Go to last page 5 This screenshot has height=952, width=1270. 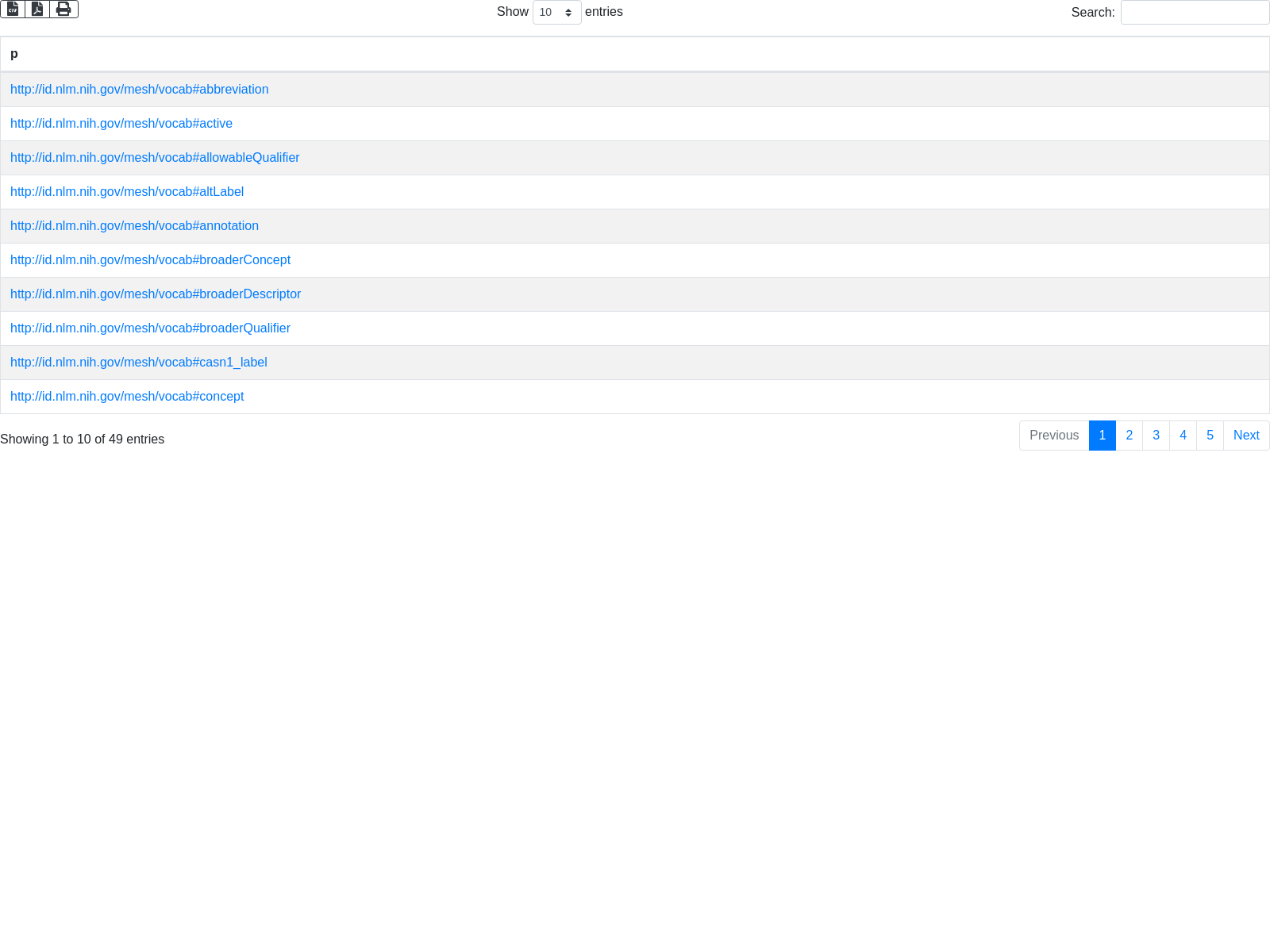[1210, 436]
